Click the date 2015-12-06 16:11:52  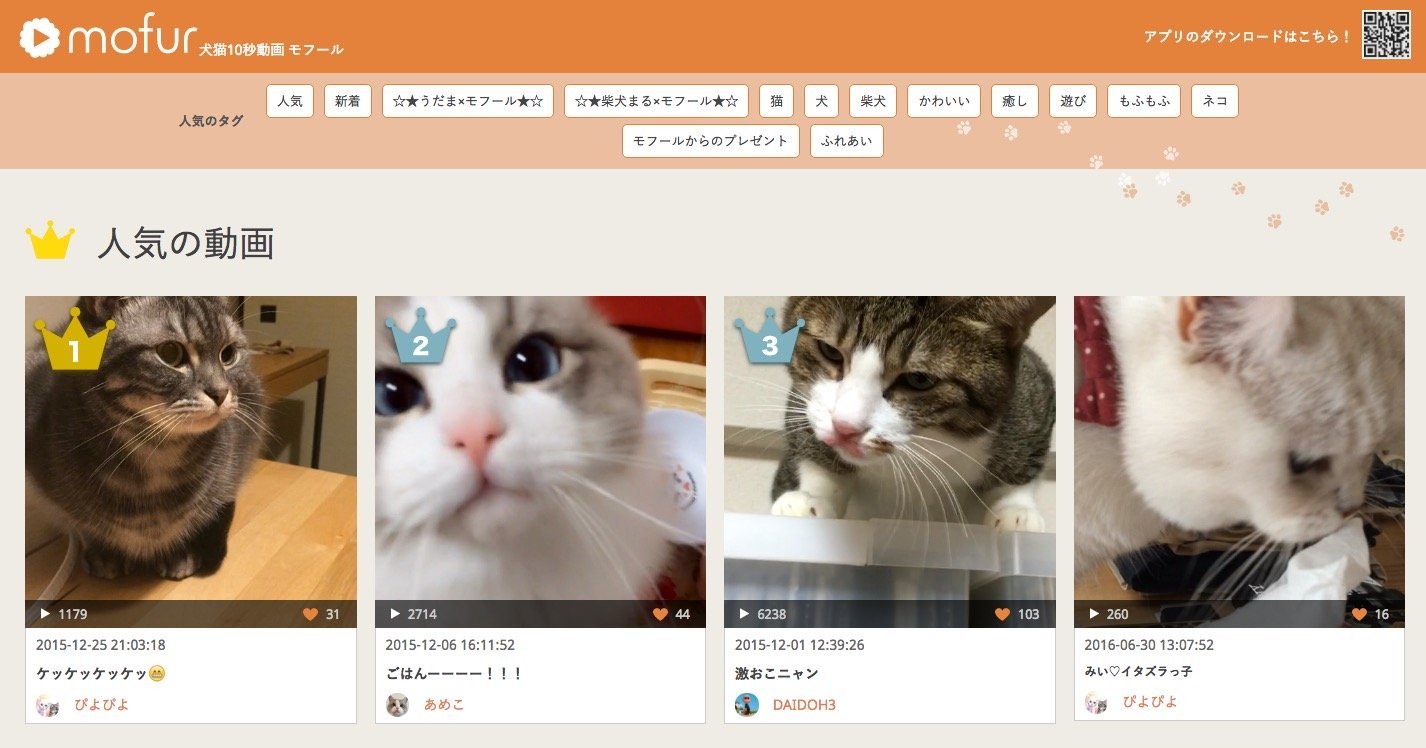coord(450,645)
